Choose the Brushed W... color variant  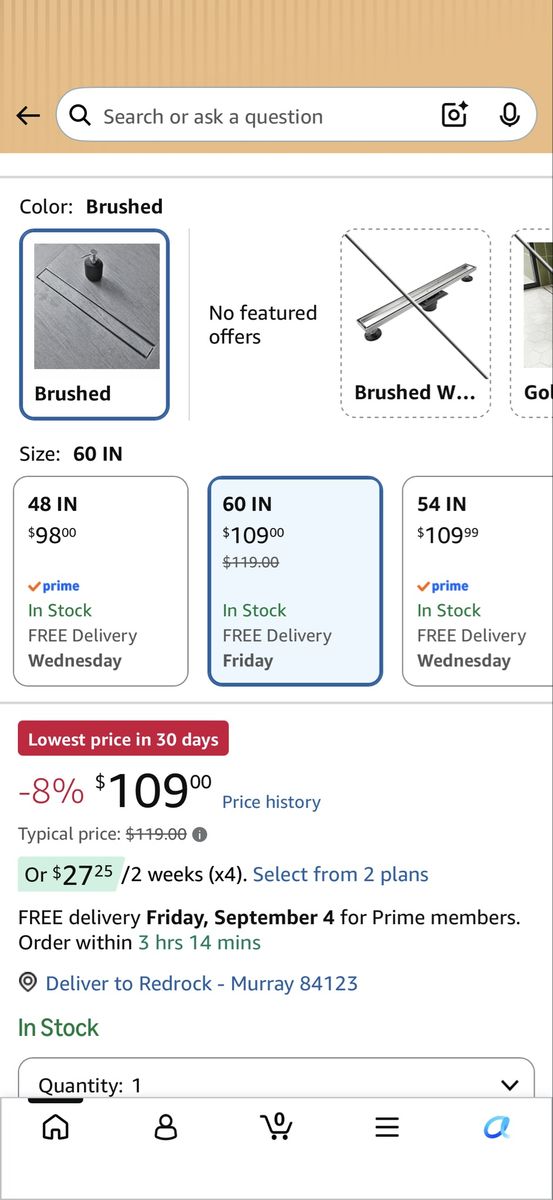[x=416, y=323]
